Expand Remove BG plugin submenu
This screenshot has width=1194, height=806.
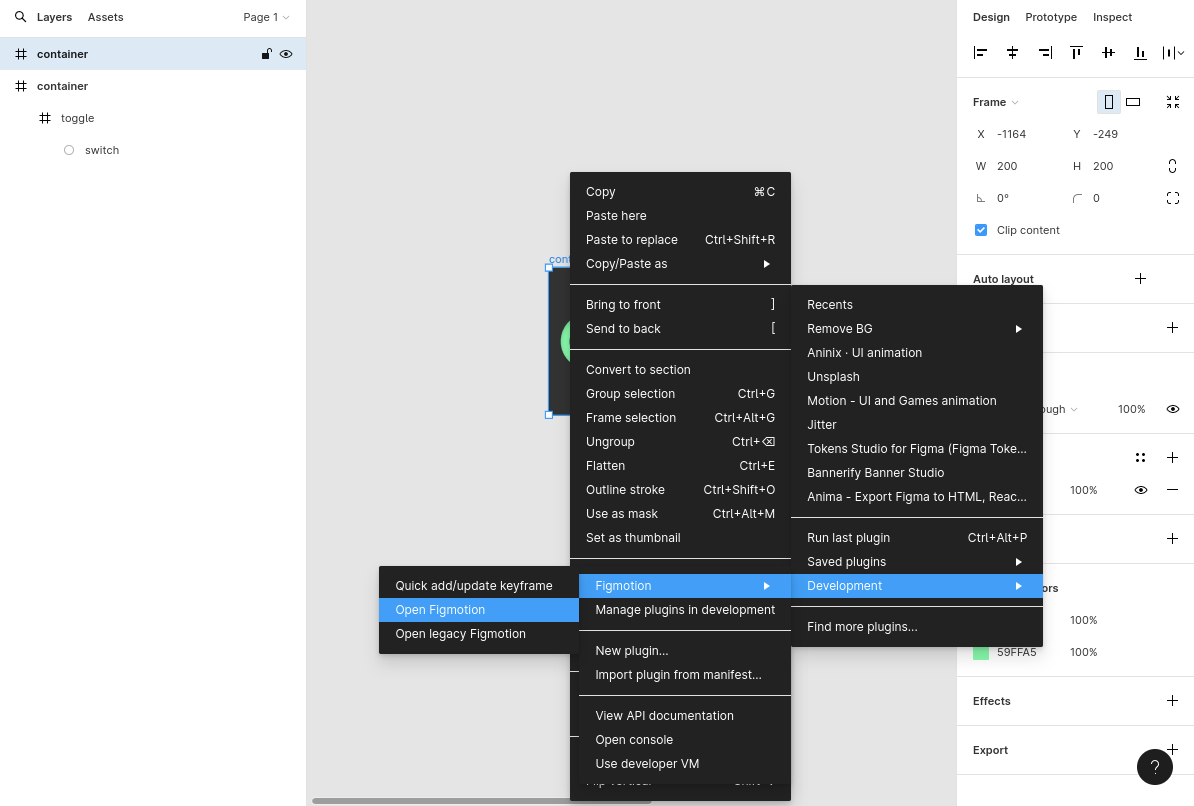click(x=917, y=328)
